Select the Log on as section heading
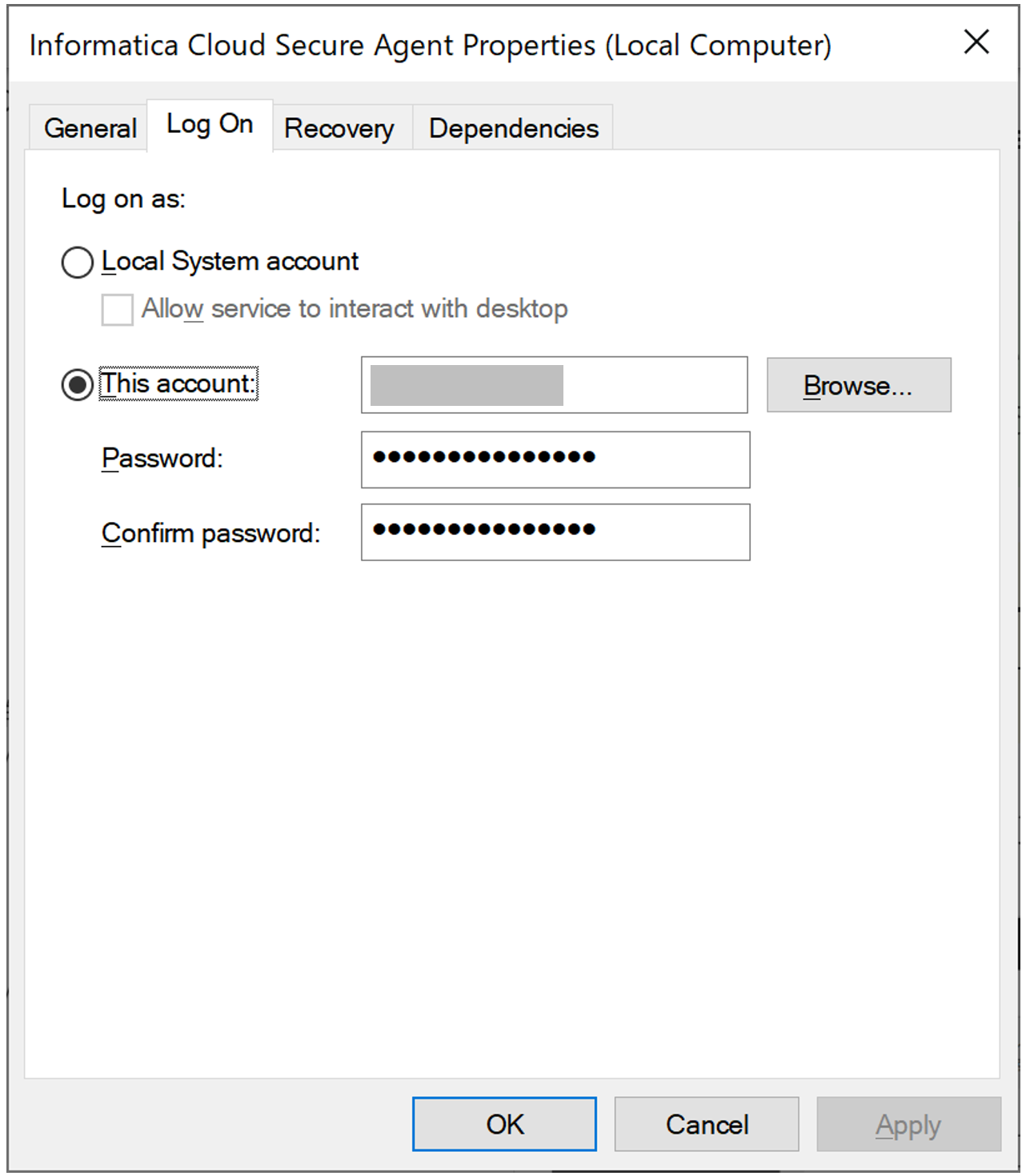Image resolution: width=1026 pixels, height=1176 pixels. pos(124,198)
